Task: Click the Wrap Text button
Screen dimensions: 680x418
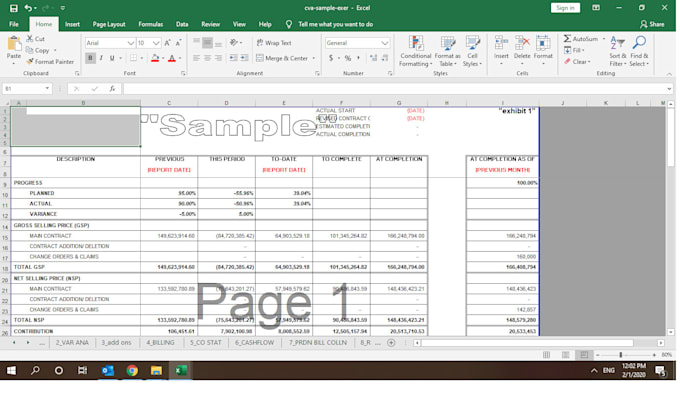Action: (x=274, y=43)
